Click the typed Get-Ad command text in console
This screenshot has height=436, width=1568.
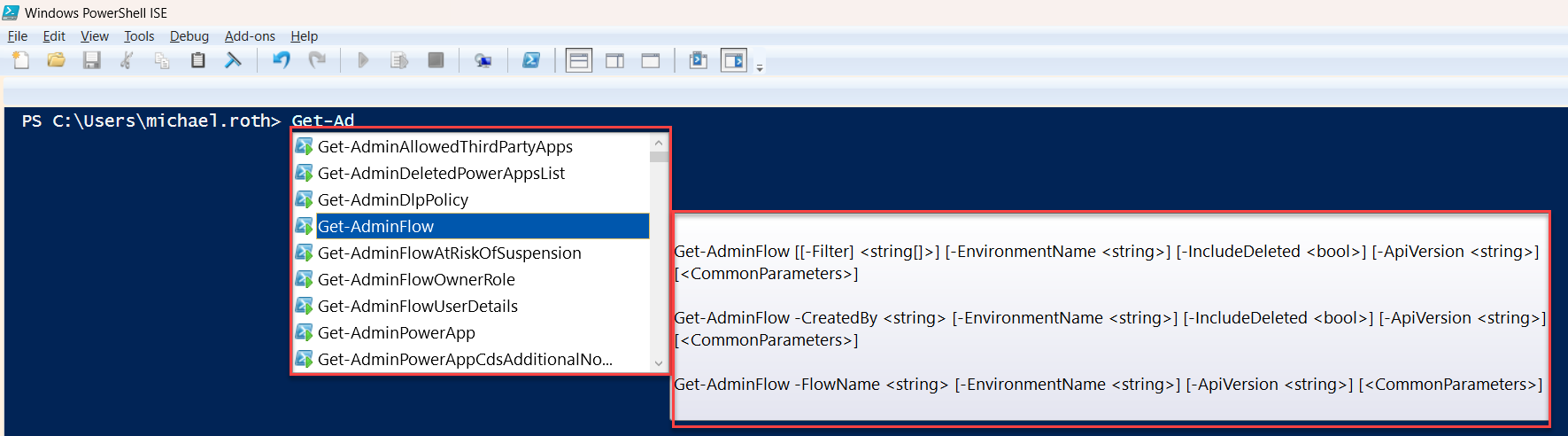click(x=322, y=121)
